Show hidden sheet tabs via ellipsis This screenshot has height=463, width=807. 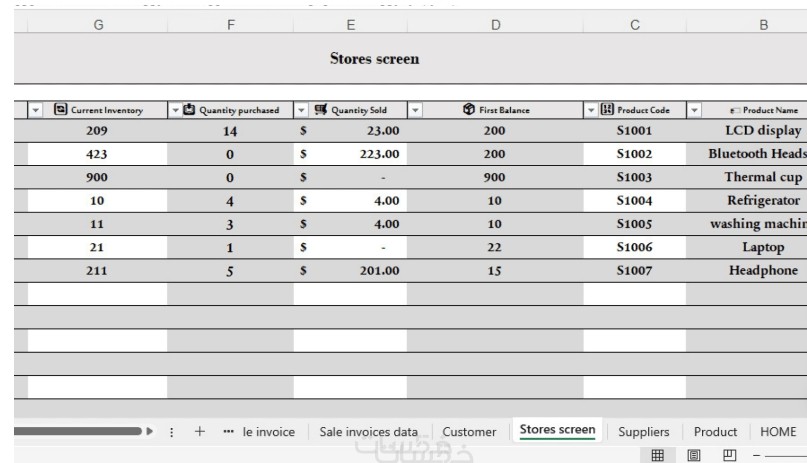point(228,432)
